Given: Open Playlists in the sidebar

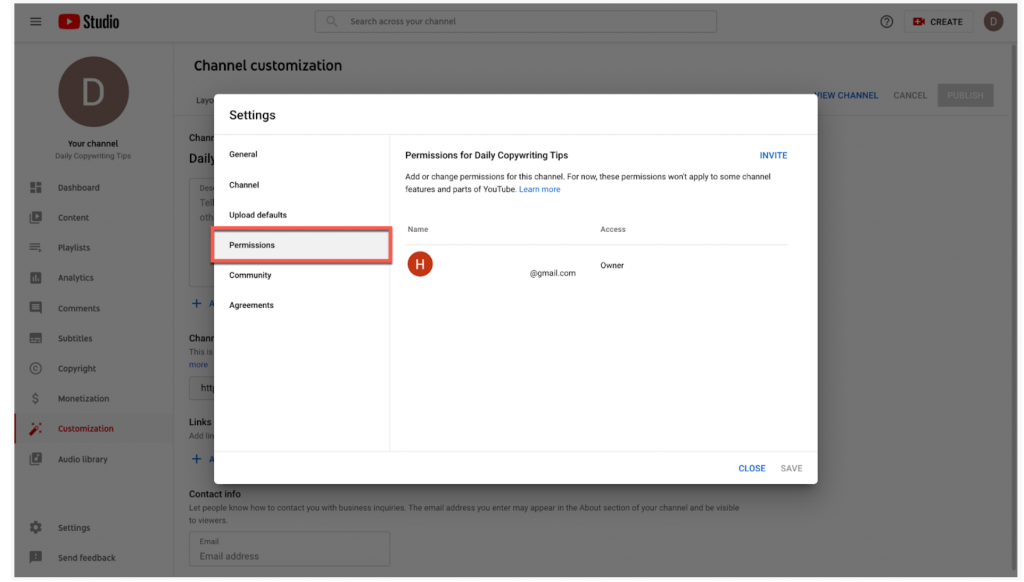Looking at the screenshot, I should pos(74,248).
